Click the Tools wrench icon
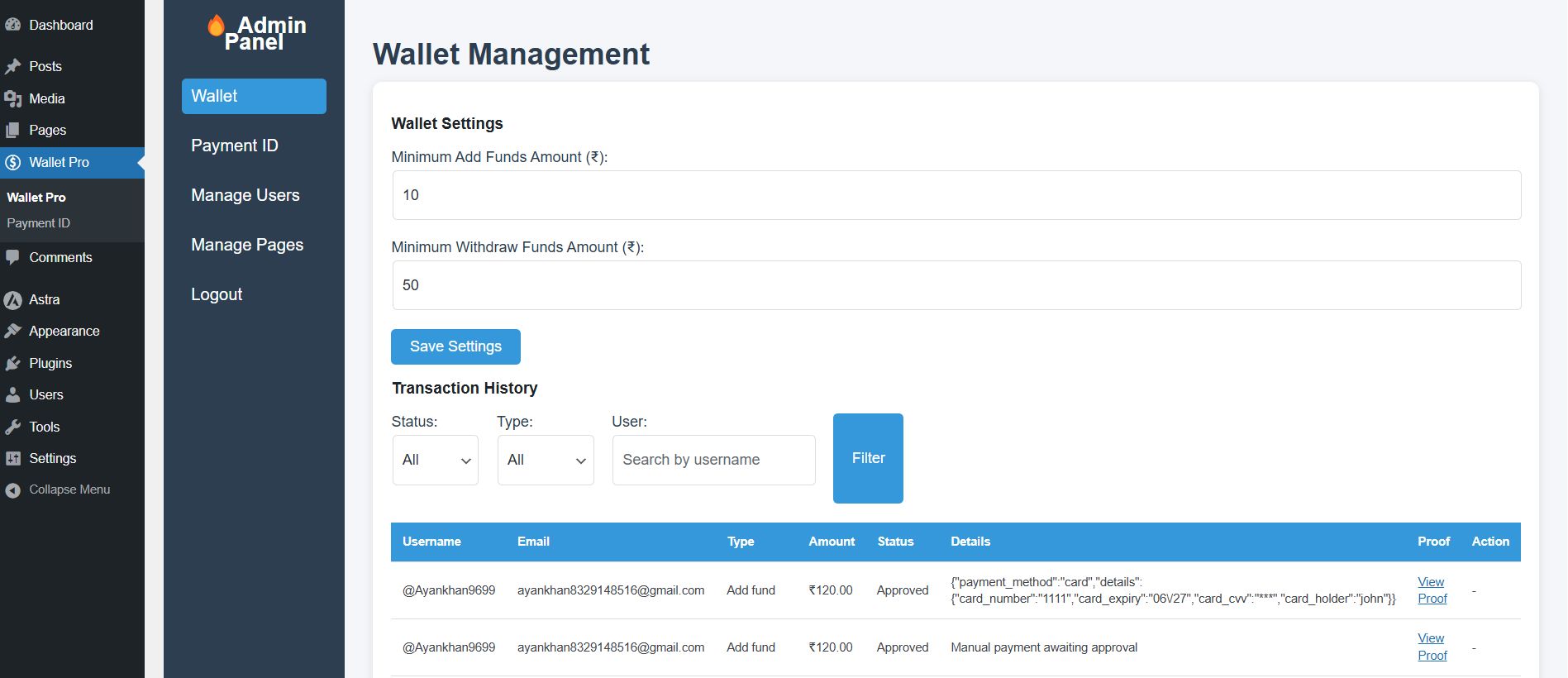 click(12, 427)
